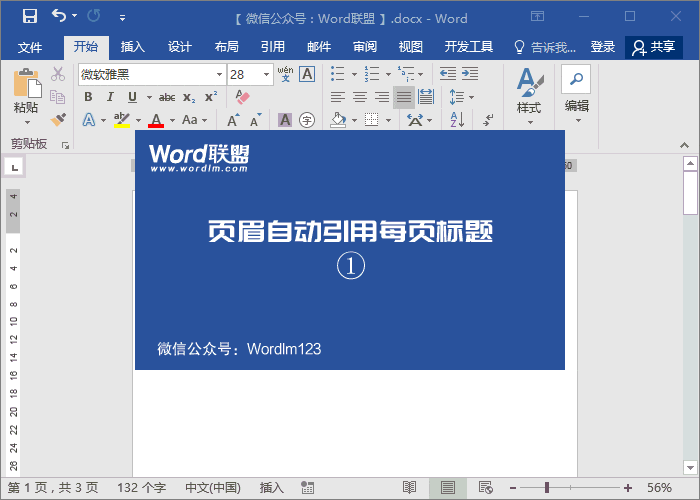Click the 登录 sign-in link
This screenshot has width=700, height=500.
pyautogui.click(x=603, y=47)
